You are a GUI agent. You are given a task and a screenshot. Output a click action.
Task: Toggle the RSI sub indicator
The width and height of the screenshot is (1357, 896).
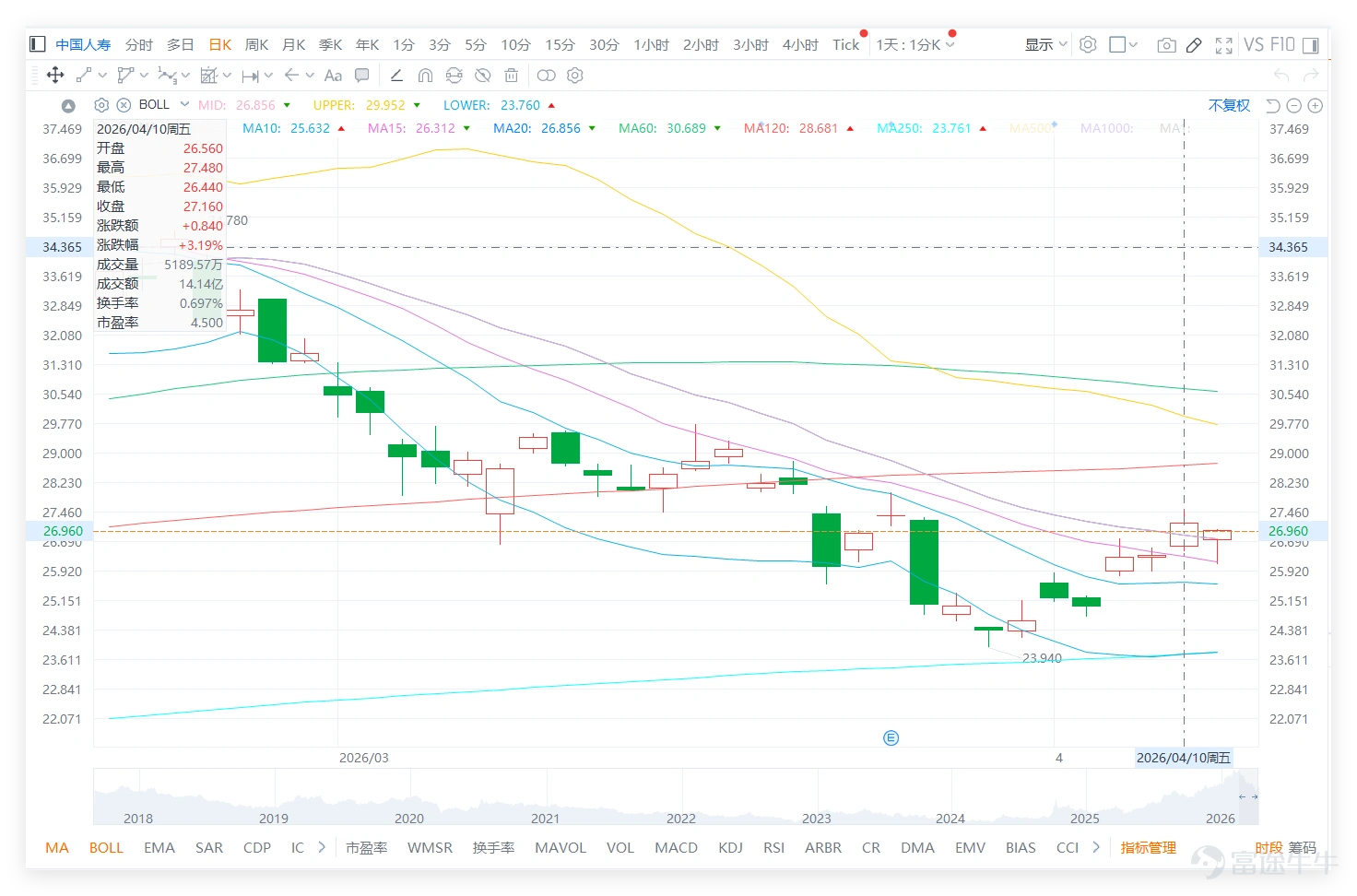point(774,847)
